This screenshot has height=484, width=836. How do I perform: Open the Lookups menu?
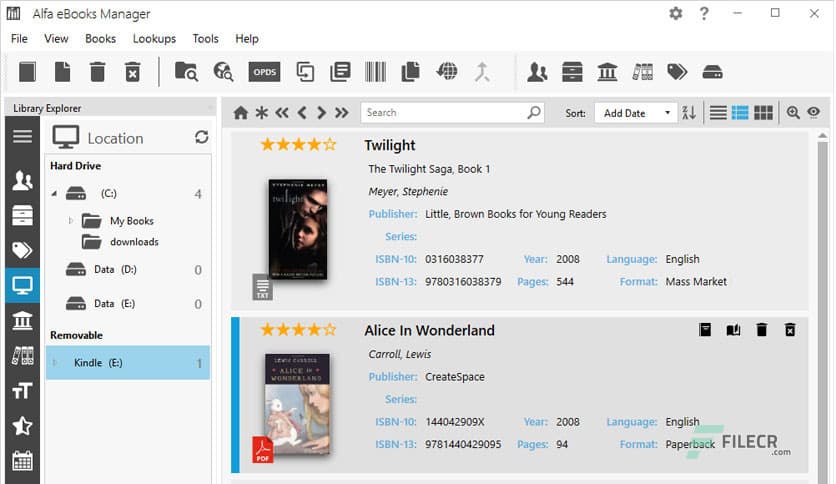click(154, 39)
